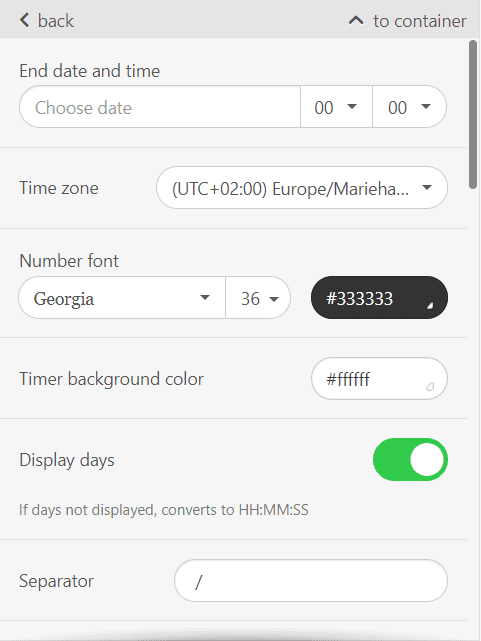This screenshot has width=481, height=641.
Task: Click the number font color picker corner icon
Action: tap(430, 305)
